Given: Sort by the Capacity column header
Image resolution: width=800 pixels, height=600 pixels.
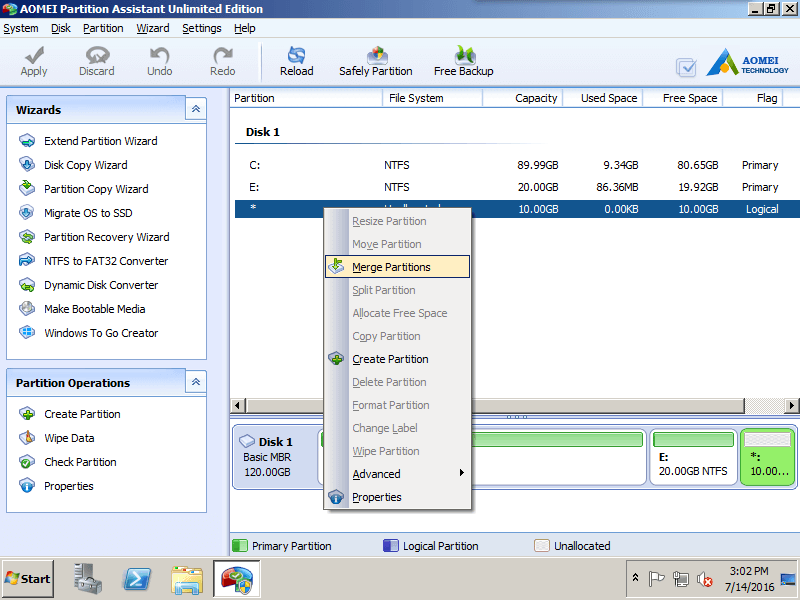Looking at the screenshot, I should [522, 98].
